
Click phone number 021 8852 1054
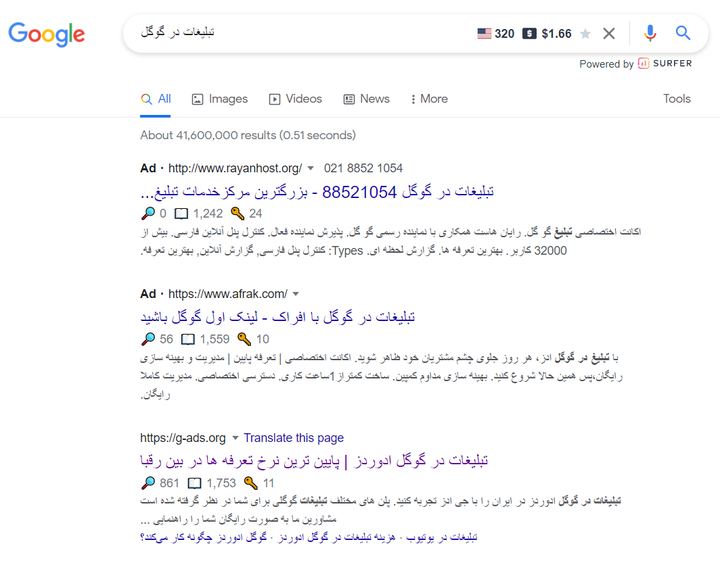[x=363, y=168]
